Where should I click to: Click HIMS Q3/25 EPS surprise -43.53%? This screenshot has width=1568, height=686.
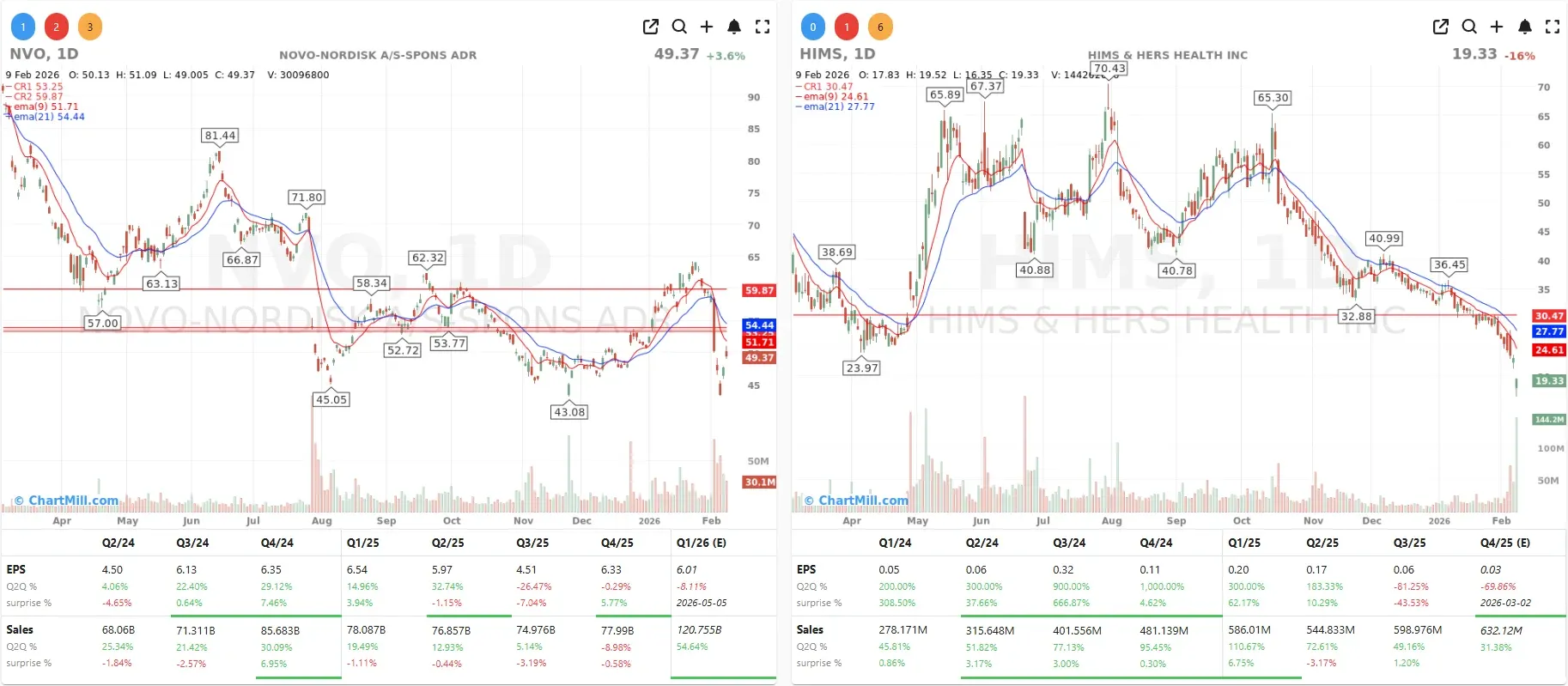click(x=1411, y=604)
